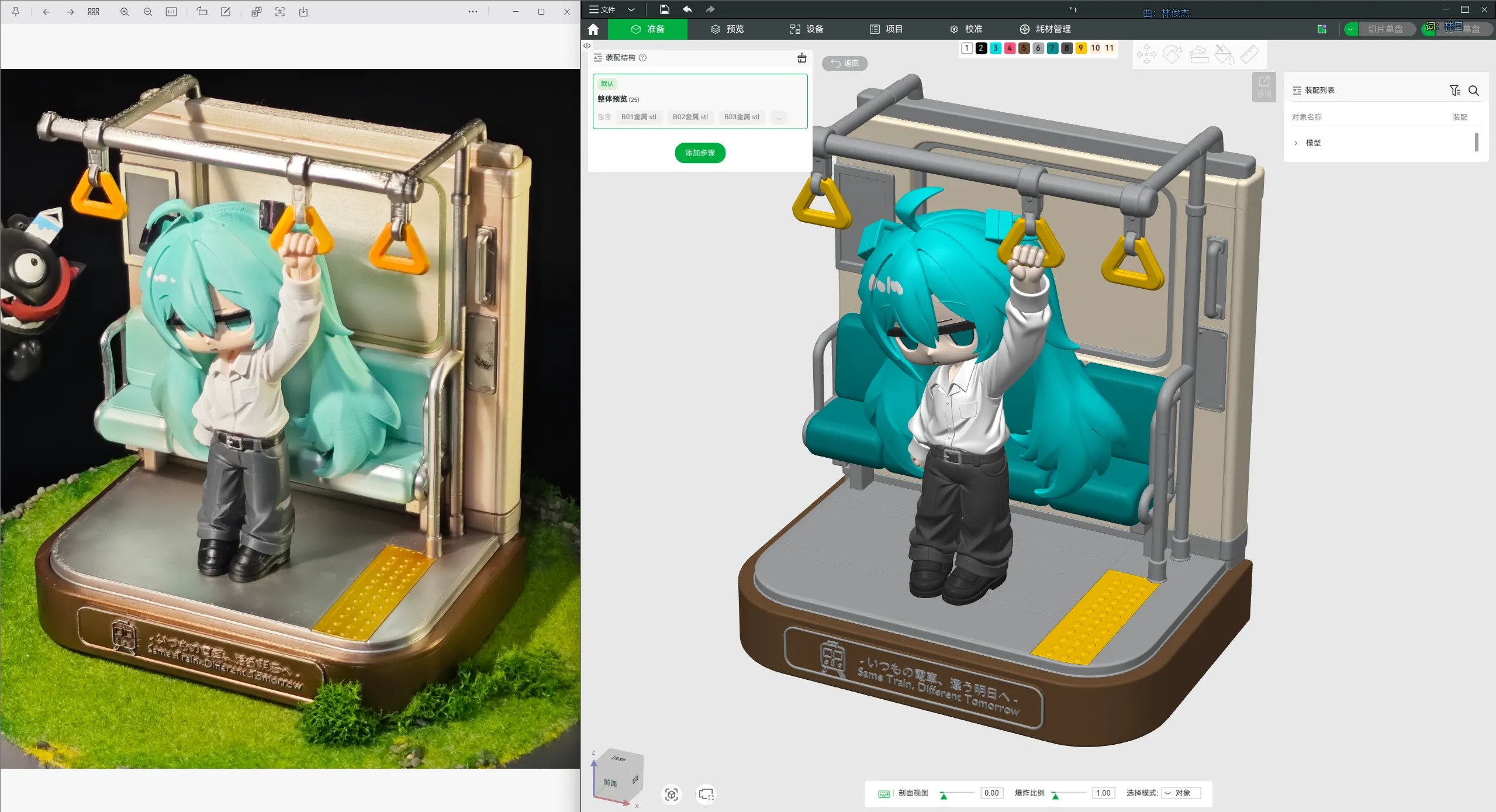The width and height of the screenshot is (1496, 812).
Task: Click the filter icon in assembly list
Action: tap(1455, 91)
